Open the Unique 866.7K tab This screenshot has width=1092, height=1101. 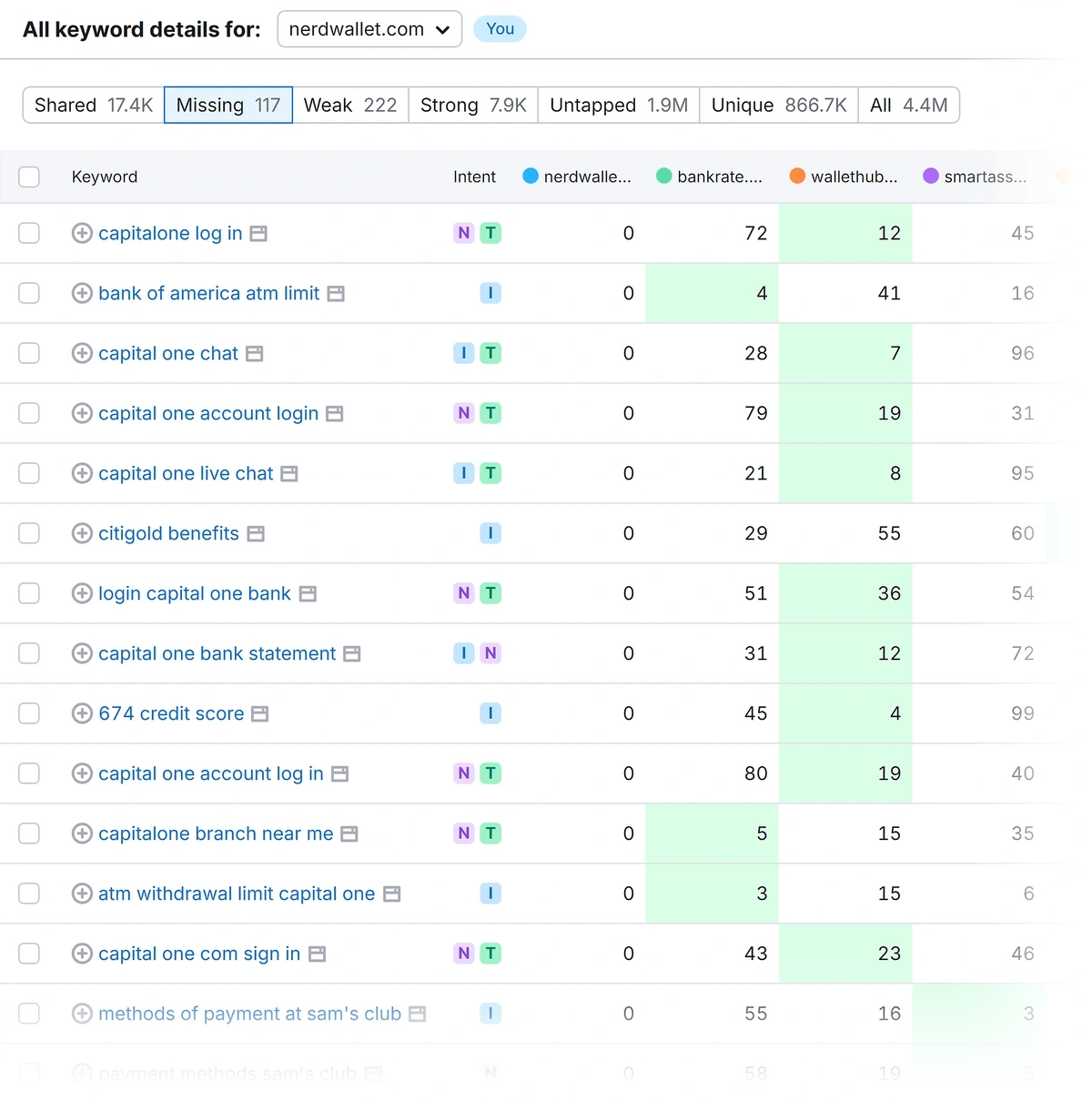(x=779, y=105)
